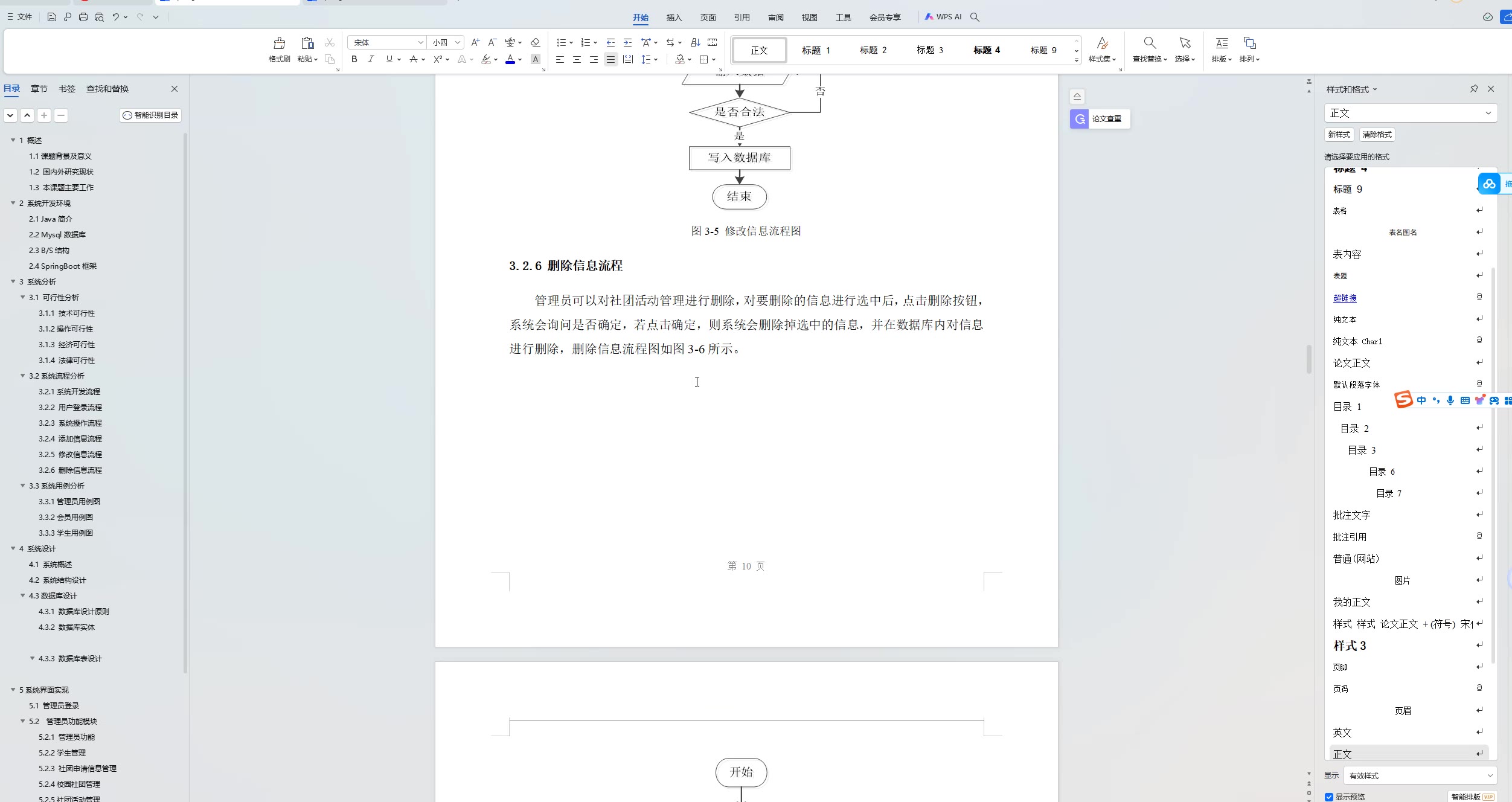Decrease paragraph indent
The height and width of the screenshot is (802, 1512).
click(x=610, y=42)
